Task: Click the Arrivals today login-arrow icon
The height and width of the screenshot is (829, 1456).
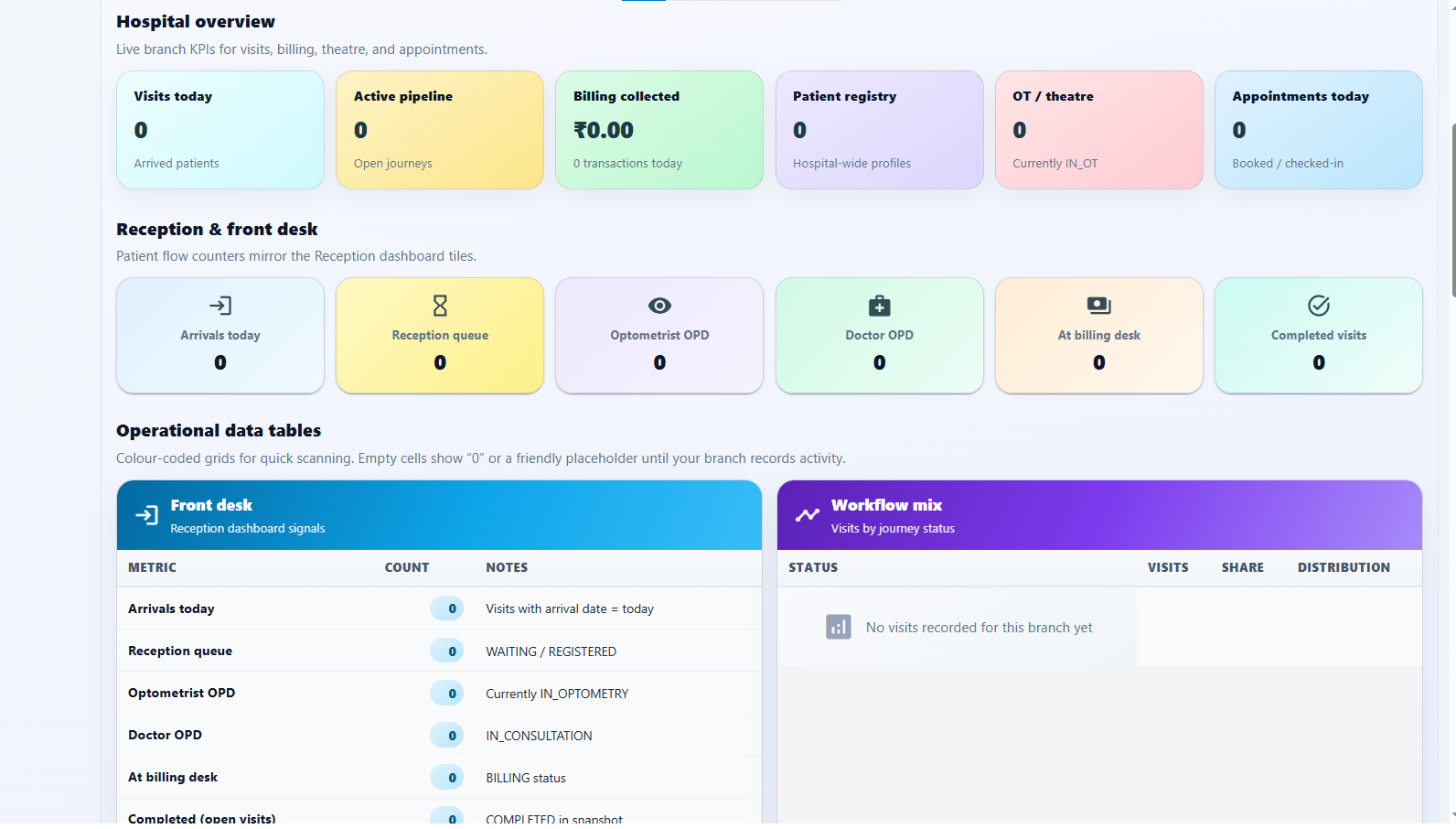Action: [x=220, y=306]
